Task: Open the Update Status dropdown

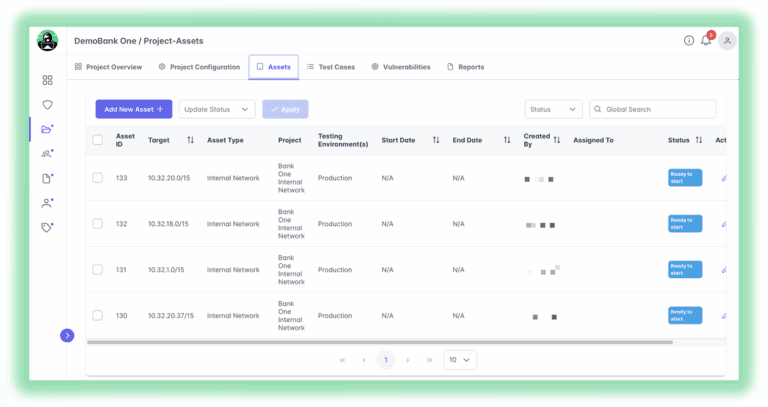Action: (217, 109)
